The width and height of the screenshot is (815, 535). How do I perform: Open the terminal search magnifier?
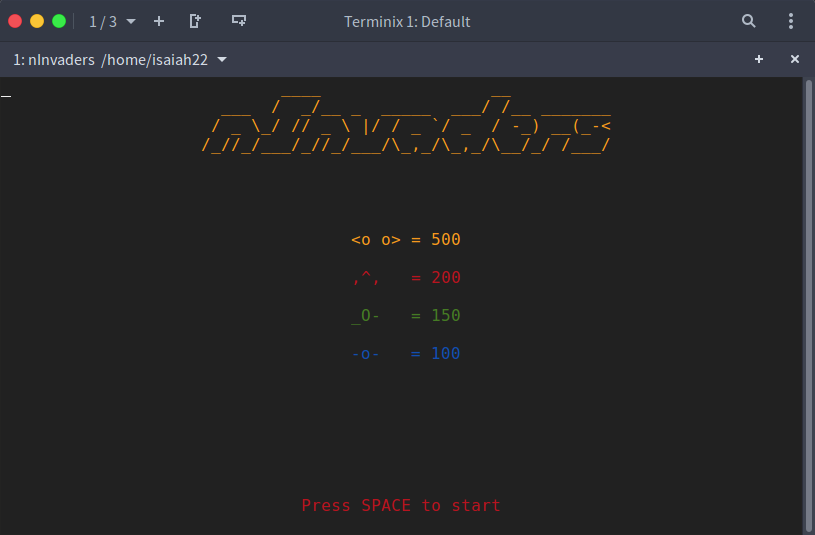tap(748, 21)
